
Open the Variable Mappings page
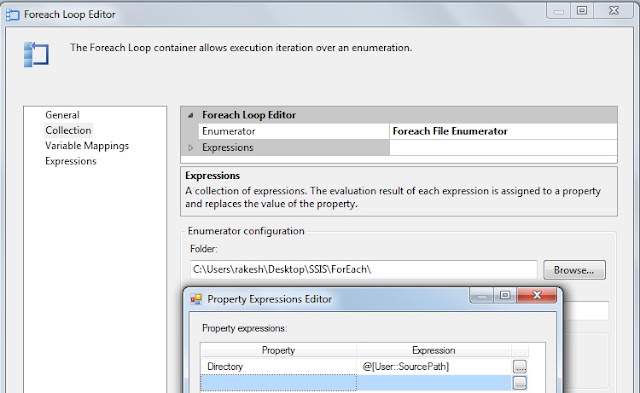(x=87, y=146)
